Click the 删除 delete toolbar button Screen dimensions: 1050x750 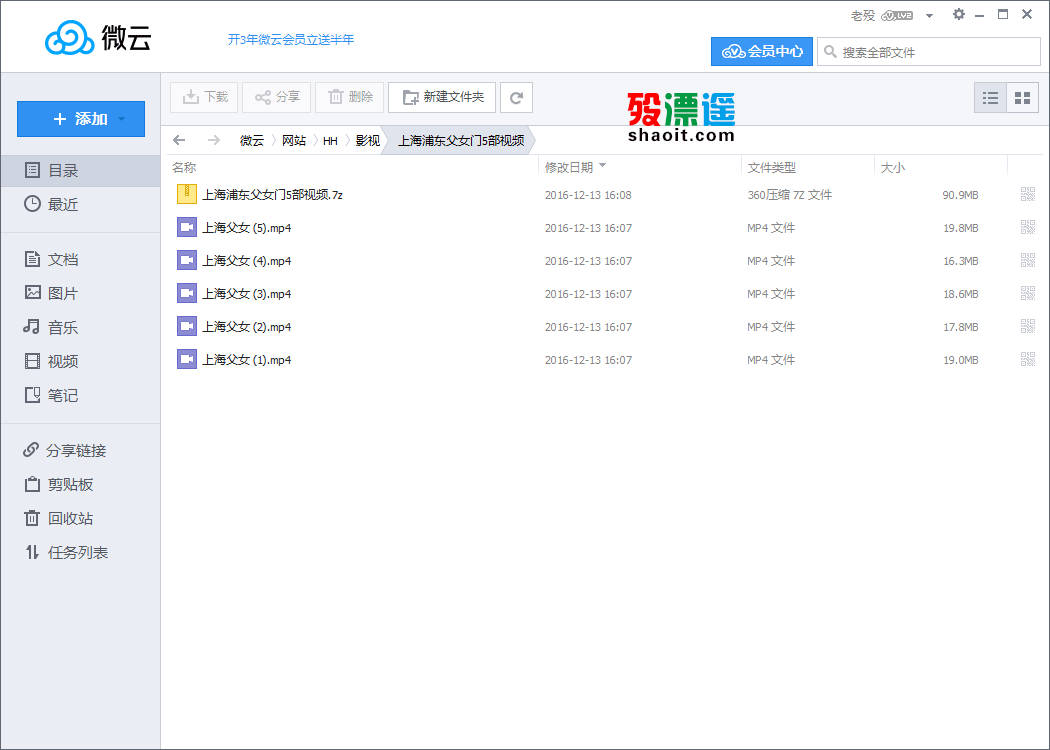(350, 97)
